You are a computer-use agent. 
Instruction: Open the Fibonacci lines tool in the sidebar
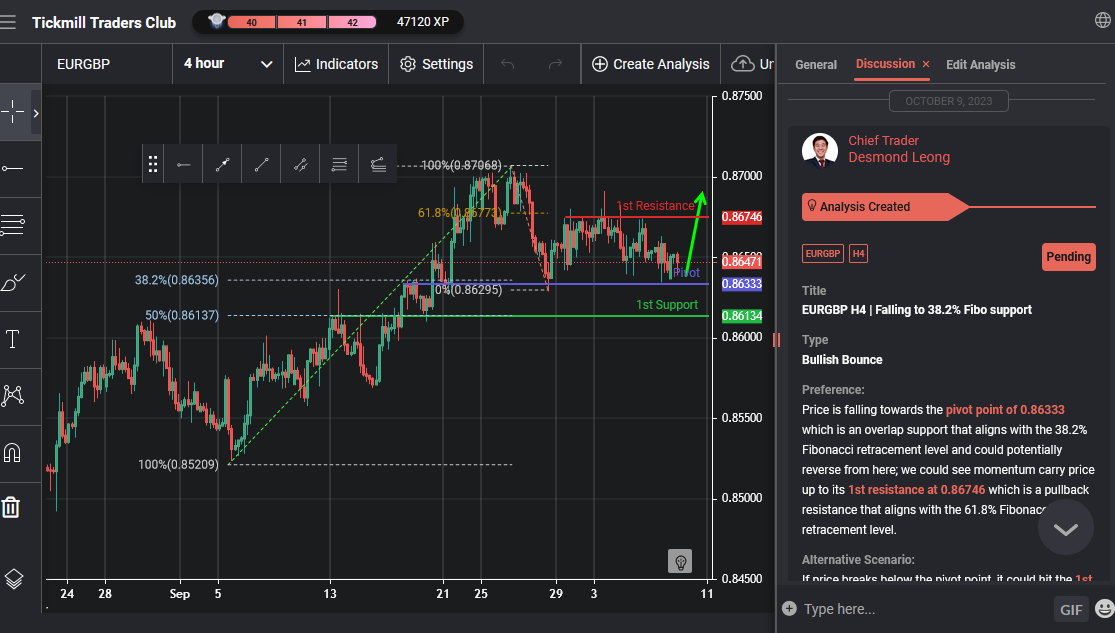(13, 225)
